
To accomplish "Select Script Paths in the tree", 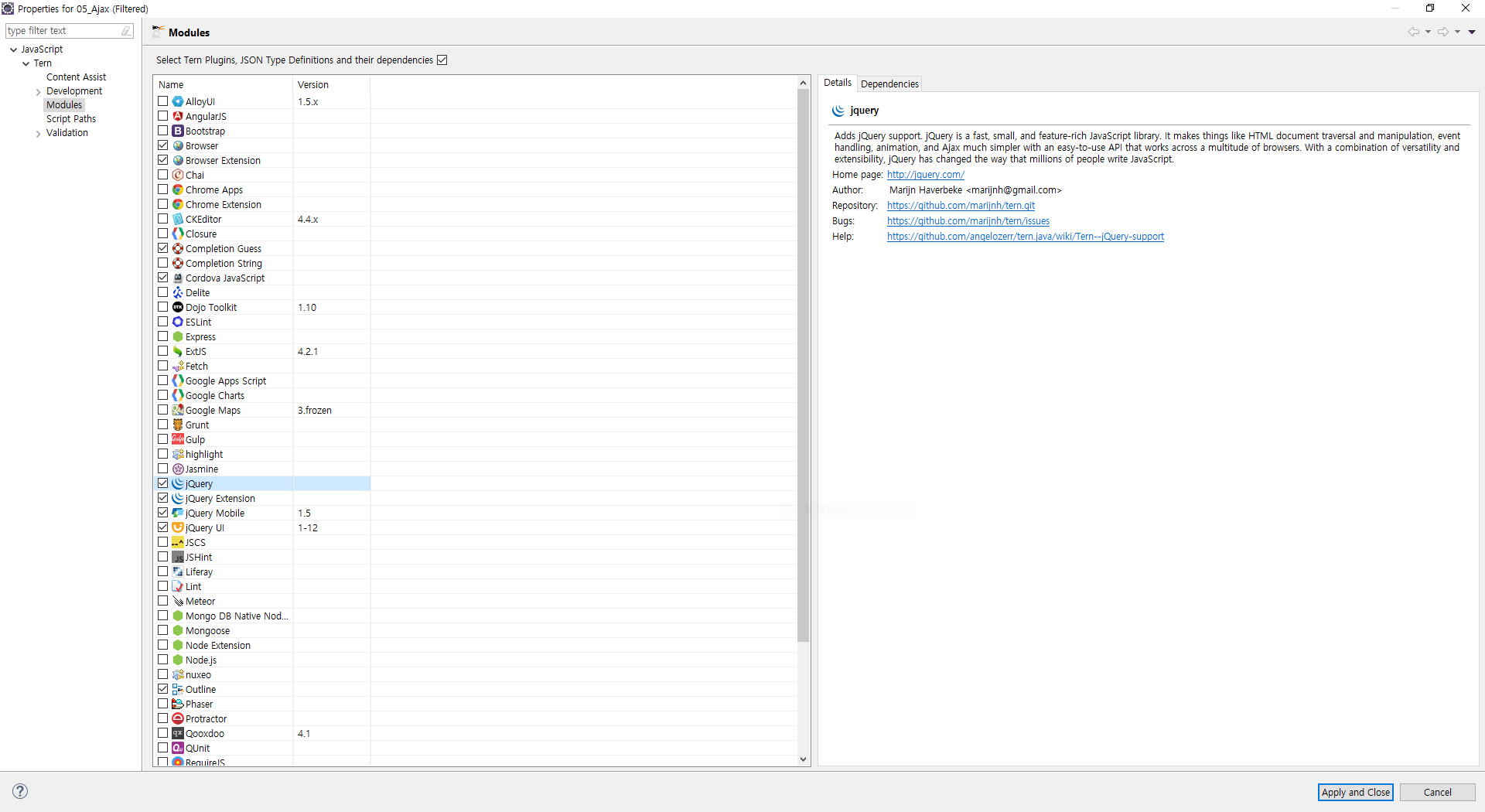I will coord(71,119).
